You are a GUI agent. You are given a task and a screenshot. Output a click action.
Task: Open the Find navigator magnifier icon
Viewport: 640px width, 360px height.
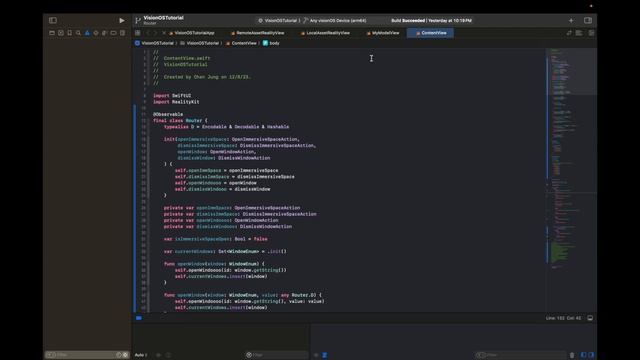[78, 33]
